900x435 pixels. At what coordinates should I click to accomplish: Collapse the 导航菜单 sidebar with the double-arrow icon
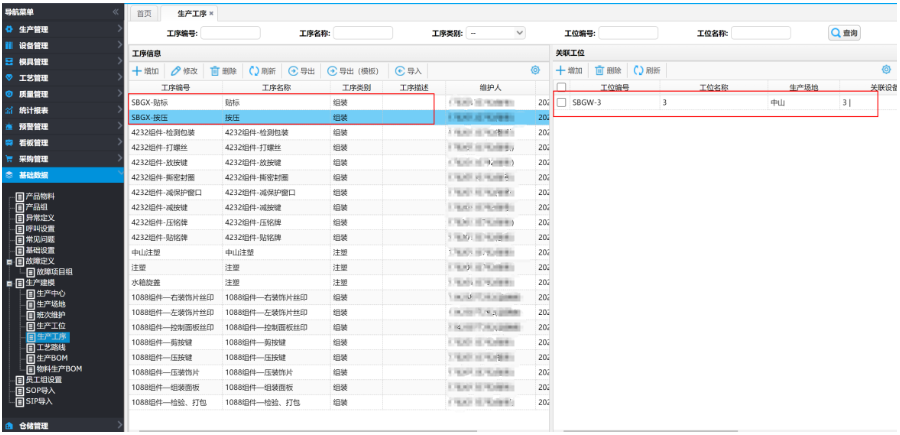[116, 12]
